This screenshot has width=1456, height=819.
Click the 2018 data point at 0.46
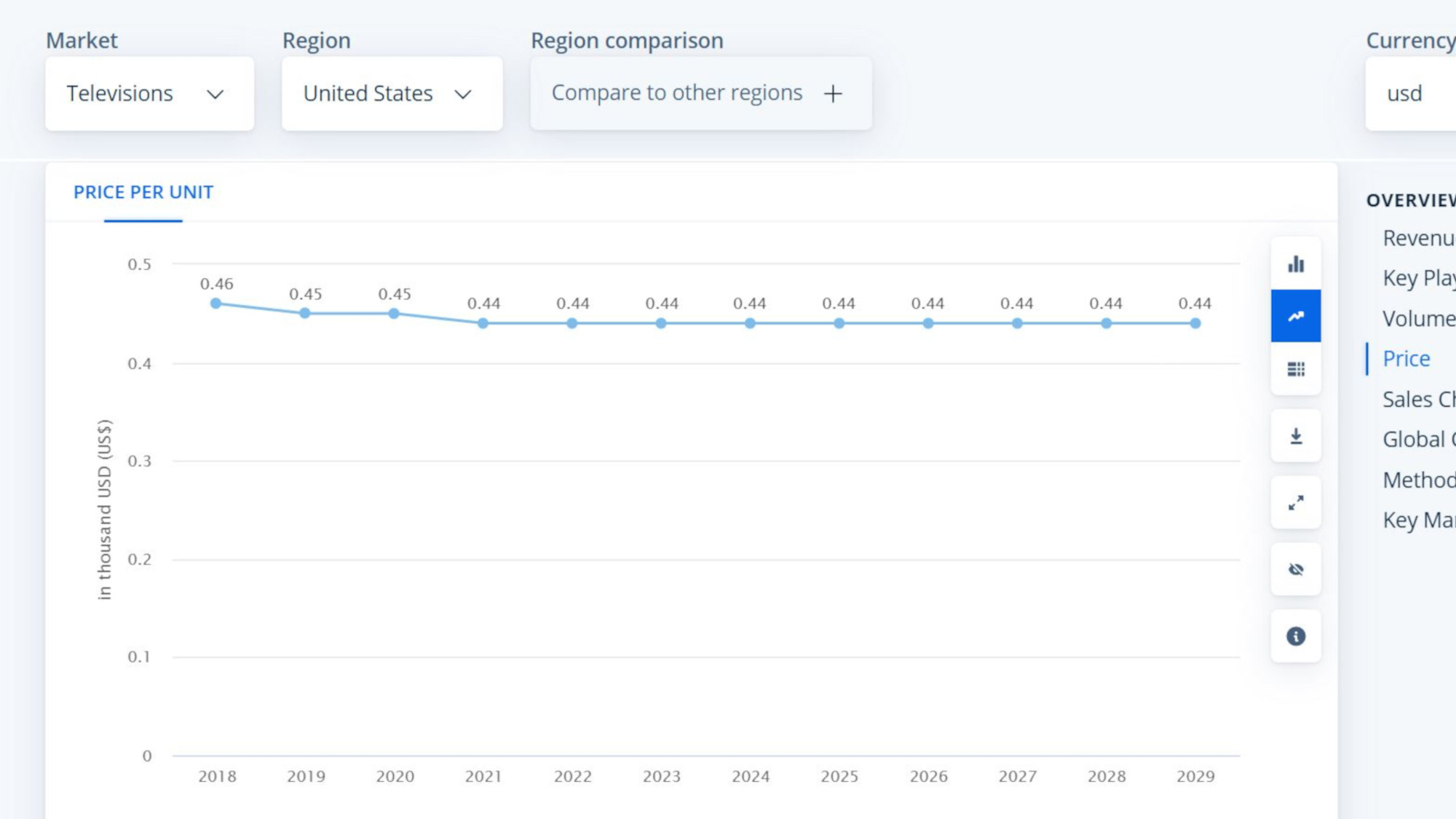pyautogui.click(x=215, y=304)
